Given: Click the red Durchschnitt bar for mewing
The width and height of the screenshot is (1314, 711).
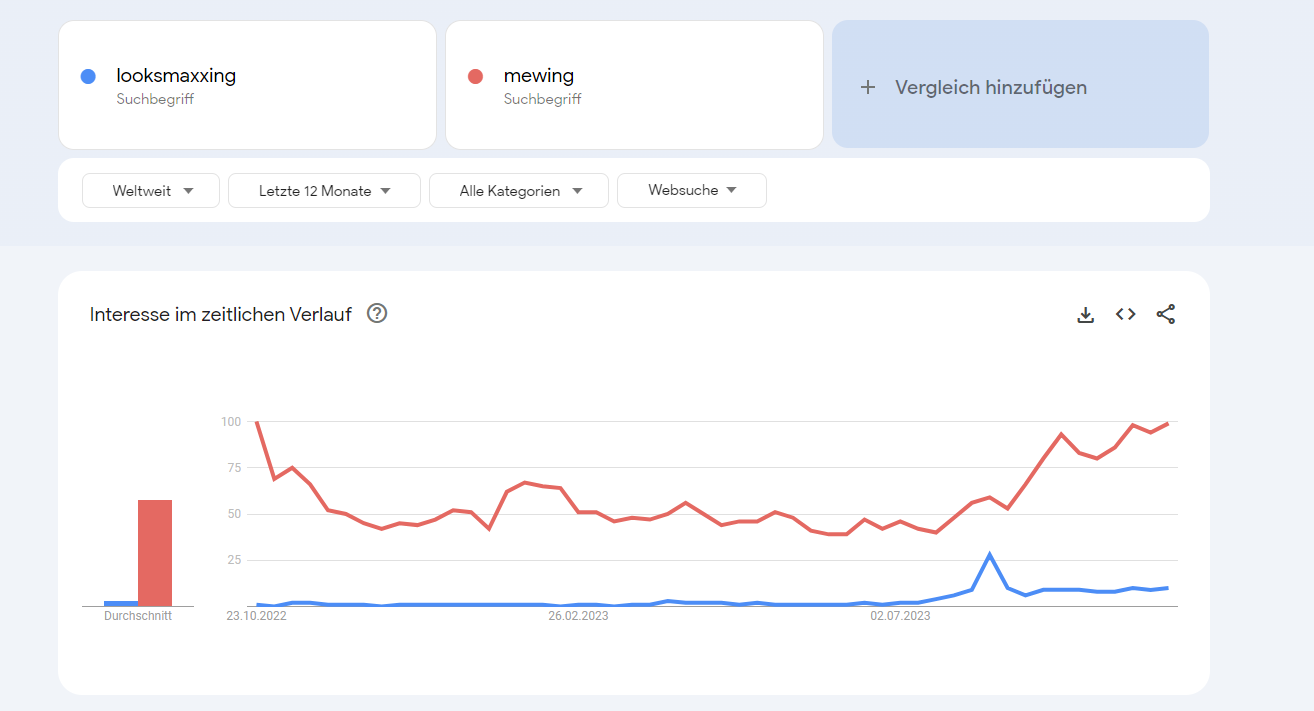Looking at the screenshot, I should 155,552.
